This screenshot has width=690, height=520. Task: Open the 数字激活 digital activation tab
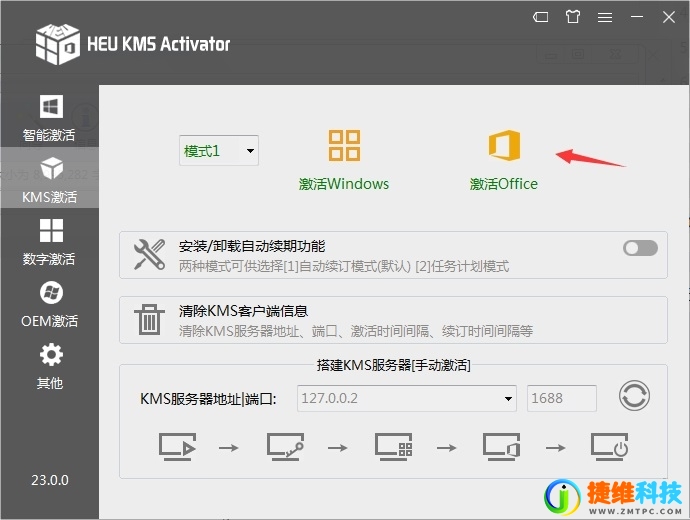[49, 241]
